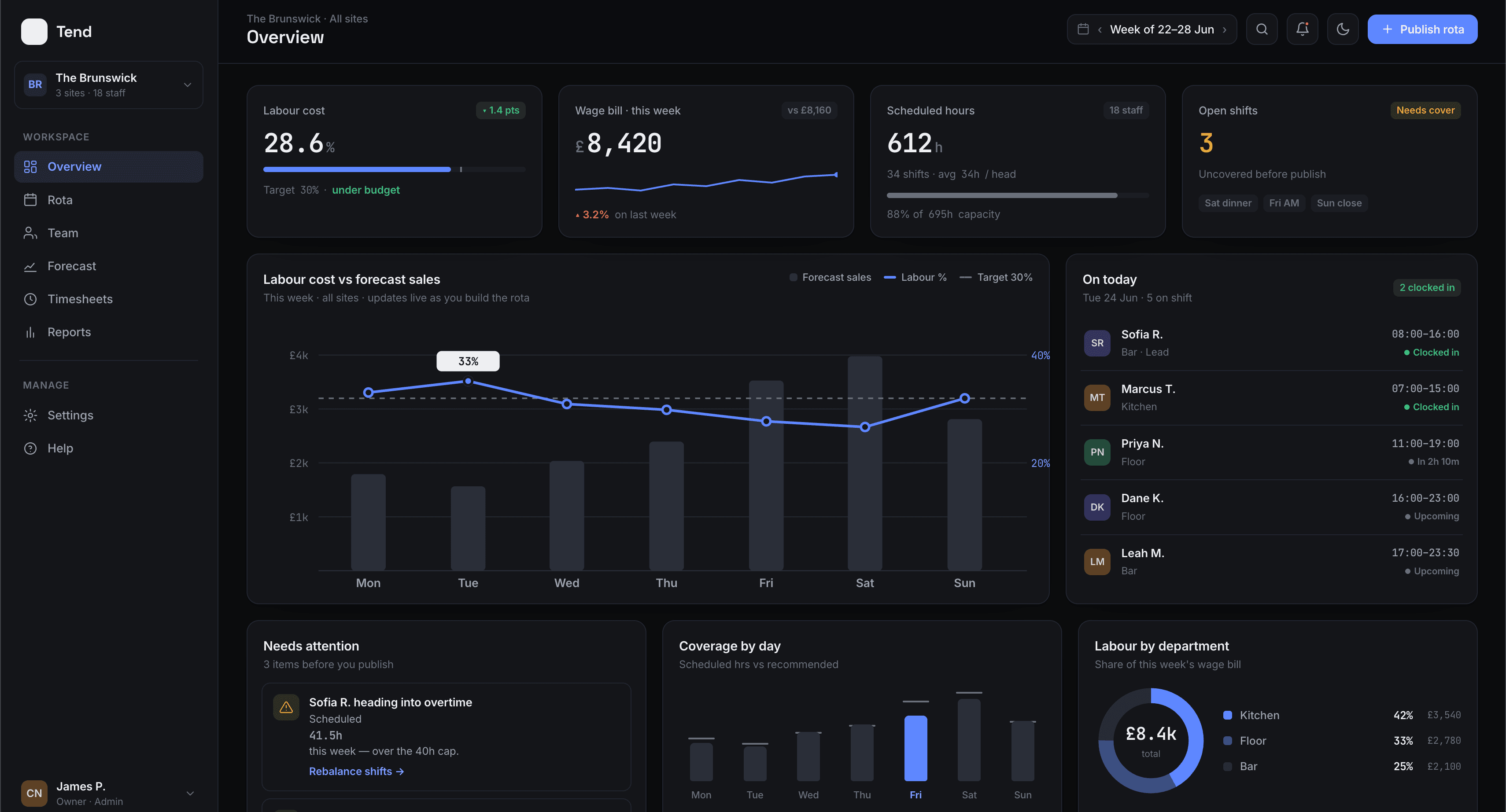Go to previous week arrow
The height and width of the screenshot is (812, 1506).
[1100, 30]
